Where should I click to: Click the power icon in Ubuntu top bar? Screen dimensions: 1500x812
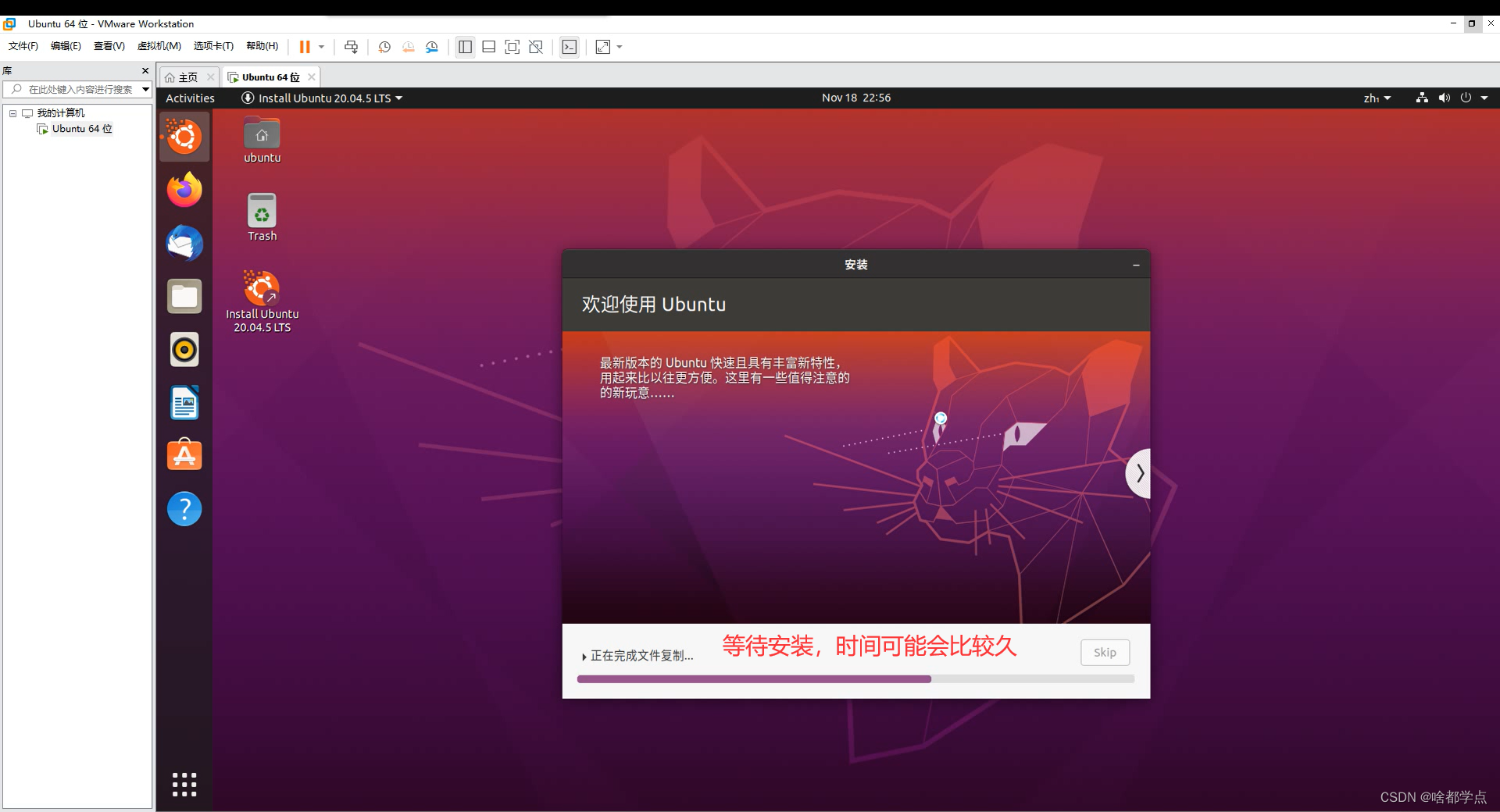pos(1466,98)
